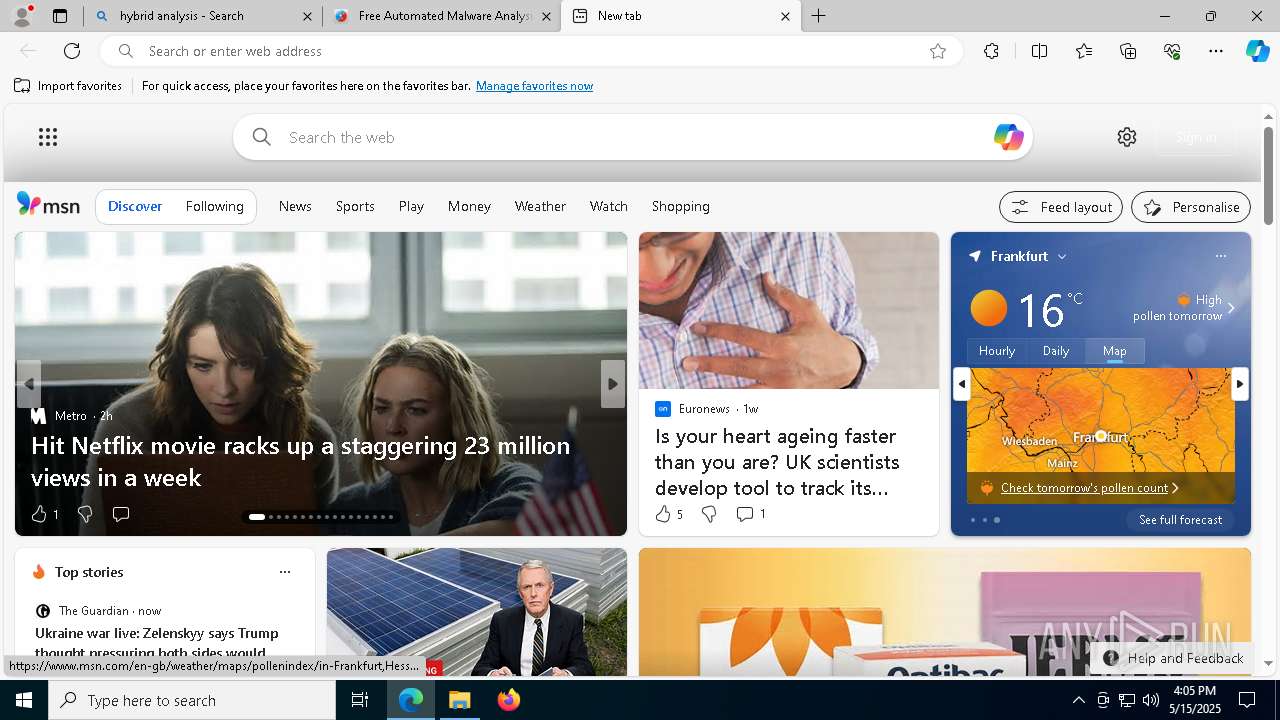Open Microsoft Edge from taskbar
The height and width of the screenshot is (720, 1280).
411,700
